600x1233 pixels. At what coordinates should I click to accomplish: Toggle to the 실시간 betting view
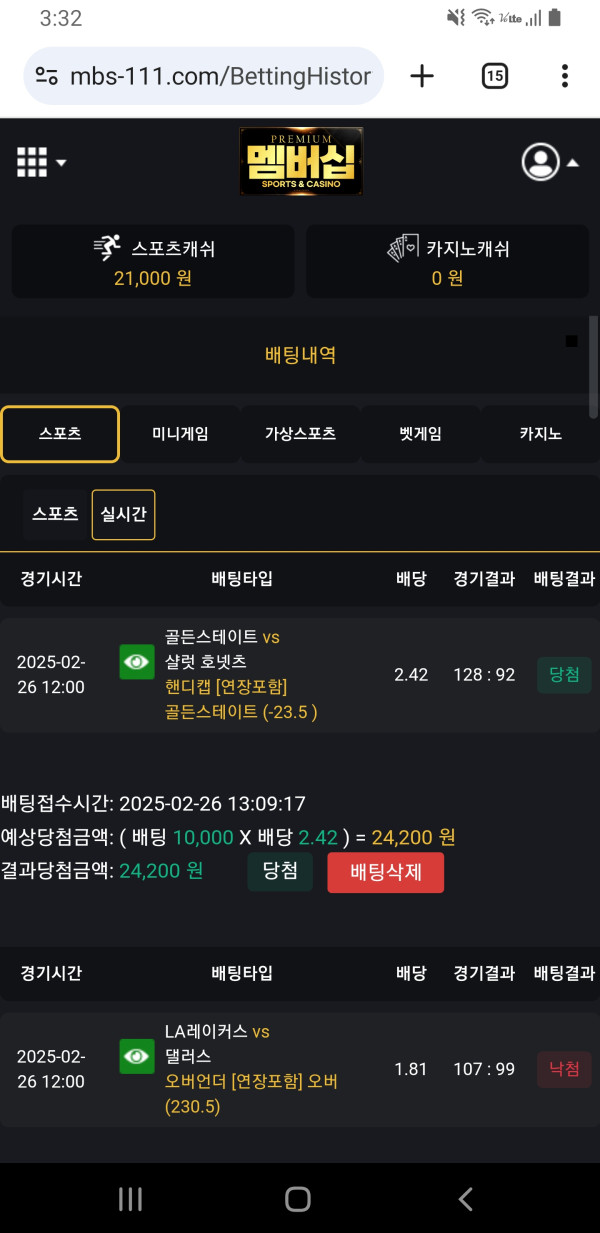coord(123,514)
